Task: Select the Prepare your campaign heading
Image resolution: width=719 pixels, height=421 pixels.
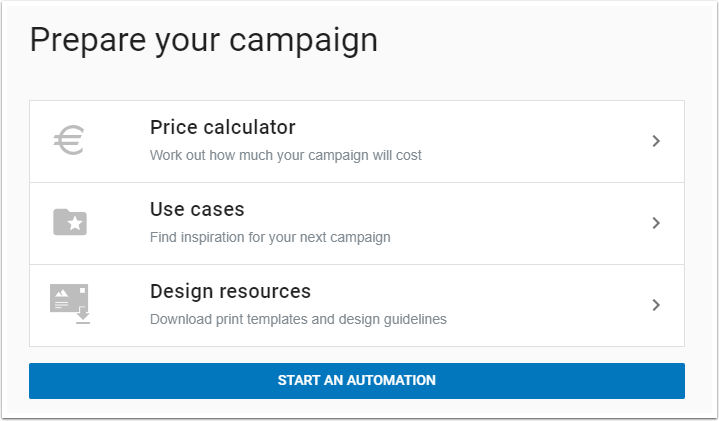Action: pos(204,40)
